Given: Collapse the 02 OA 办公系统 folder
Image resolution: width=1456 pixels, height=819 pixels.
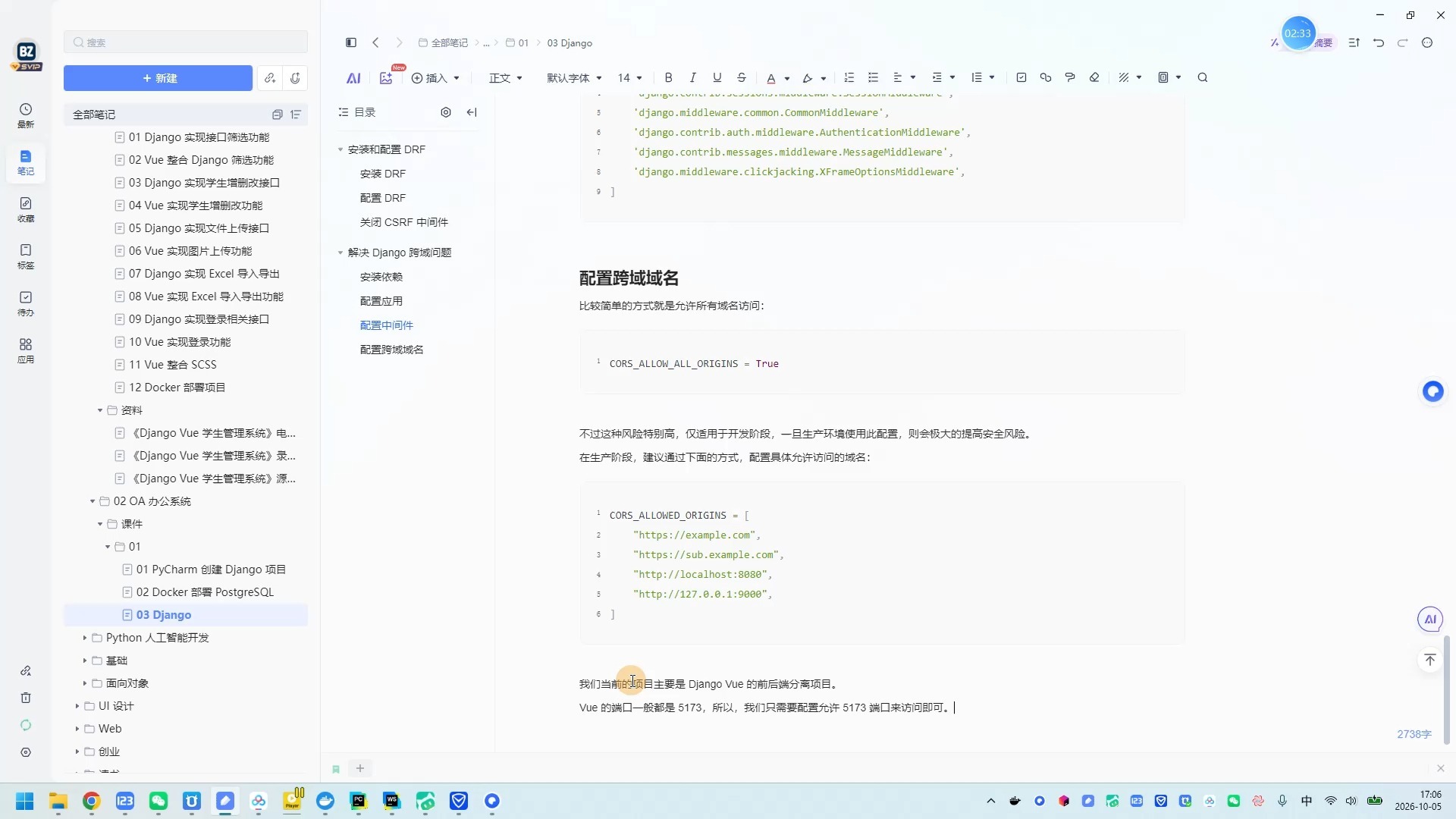Looking at the screenshot, I should point(93,501).
